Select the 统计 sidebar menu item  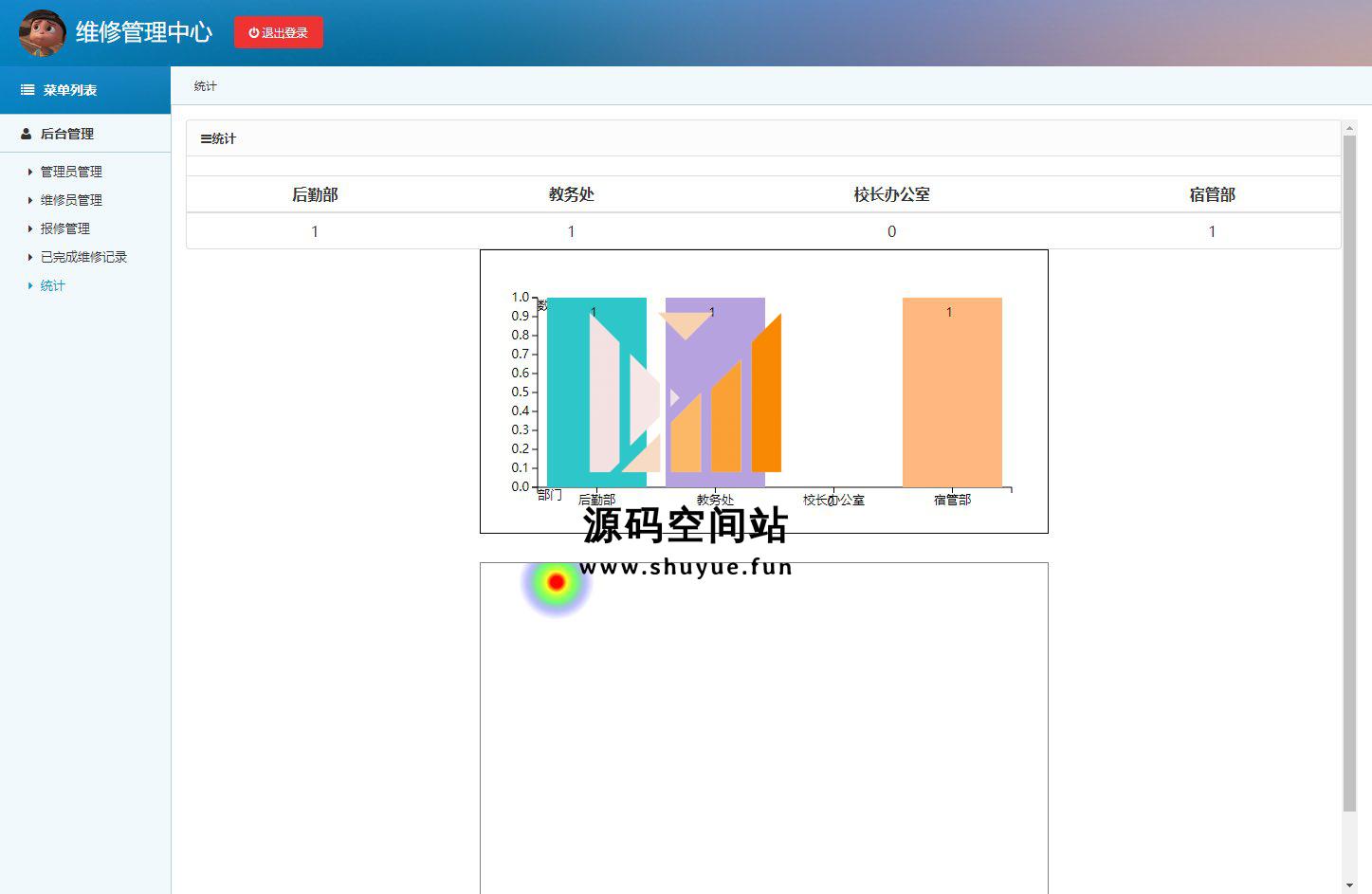(x=52, y=285)
